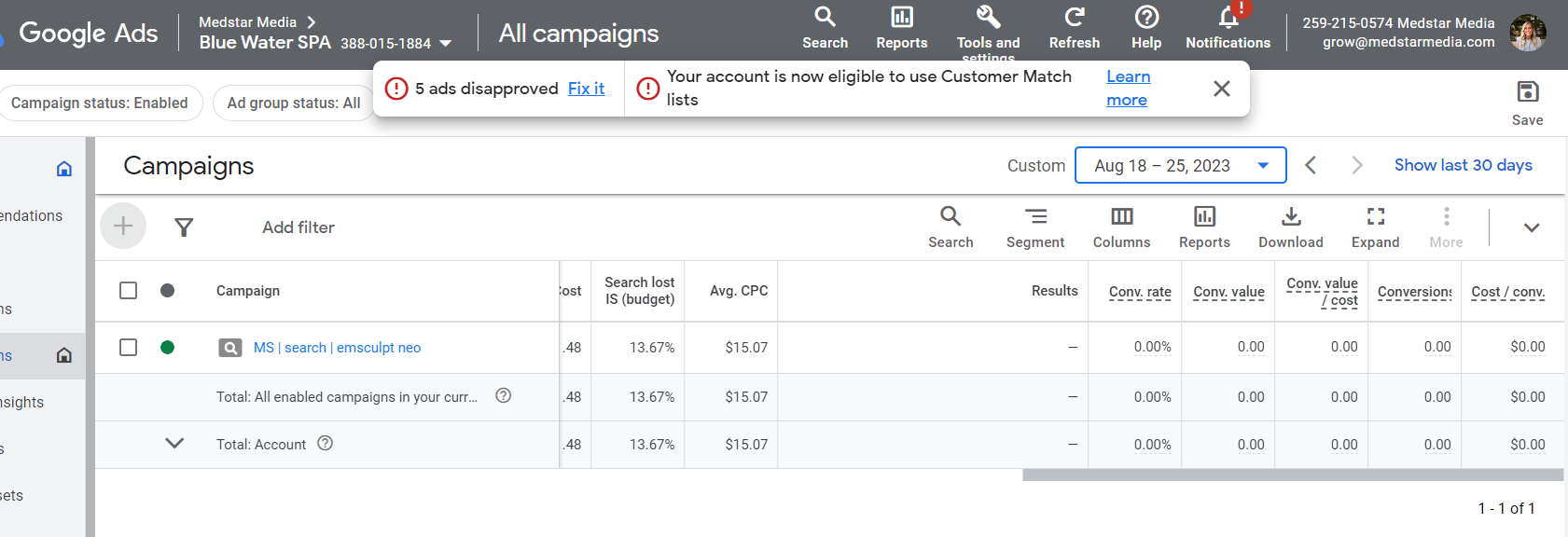Screen dimensions: 1568x537
Task: Select the Ad group status: All chip
Action: coord(293,103)
